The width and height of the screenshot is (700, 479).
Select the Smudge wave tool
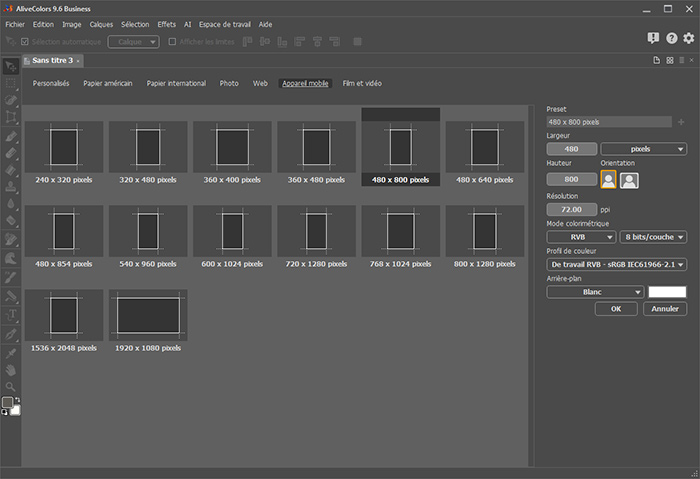(x=10, y=258)
